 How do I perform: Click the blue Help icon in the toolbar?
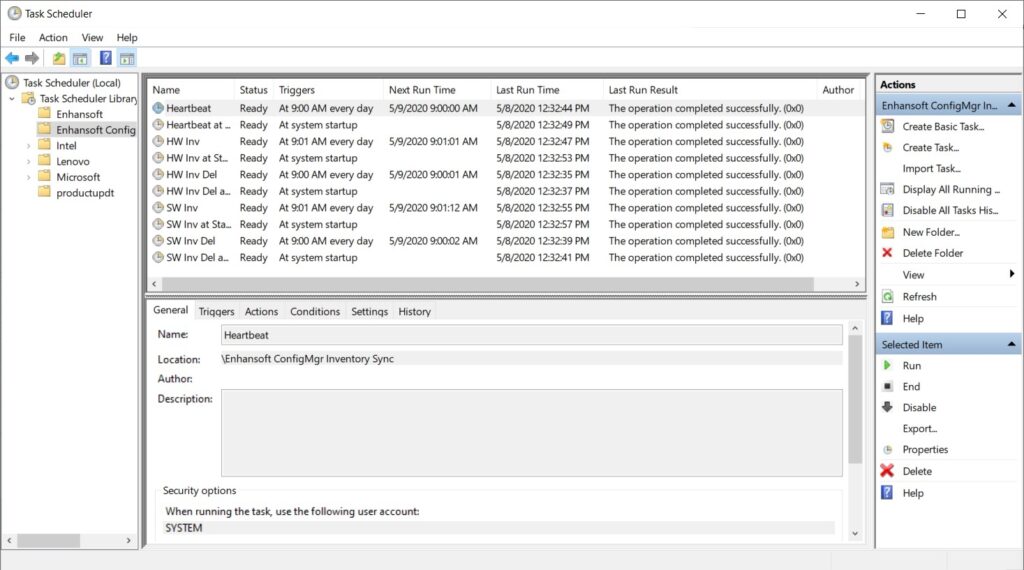click(x=105, y=58)
